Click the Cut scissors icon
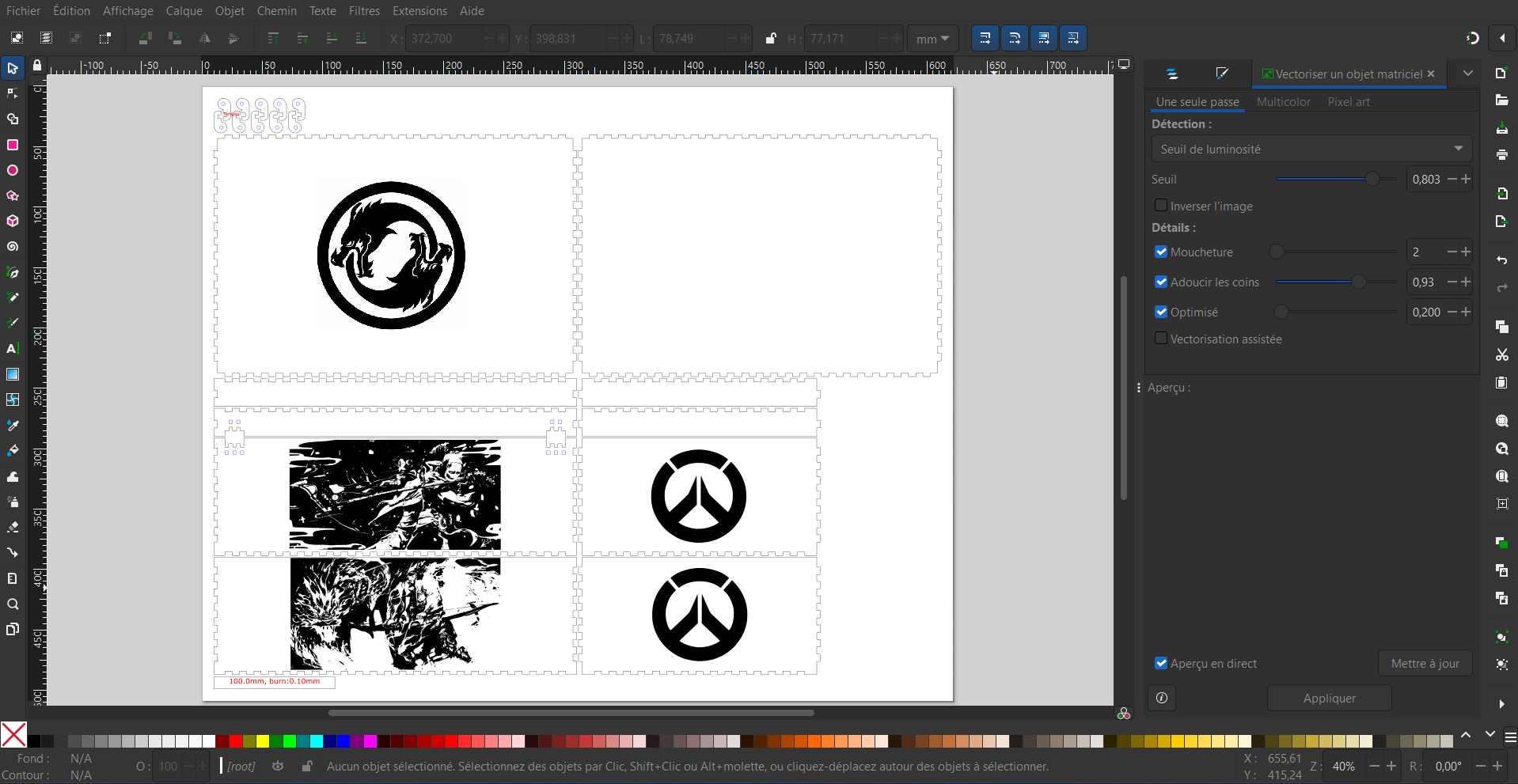The width and height of the screenshot is (1518, 784). click(1501, 354)
